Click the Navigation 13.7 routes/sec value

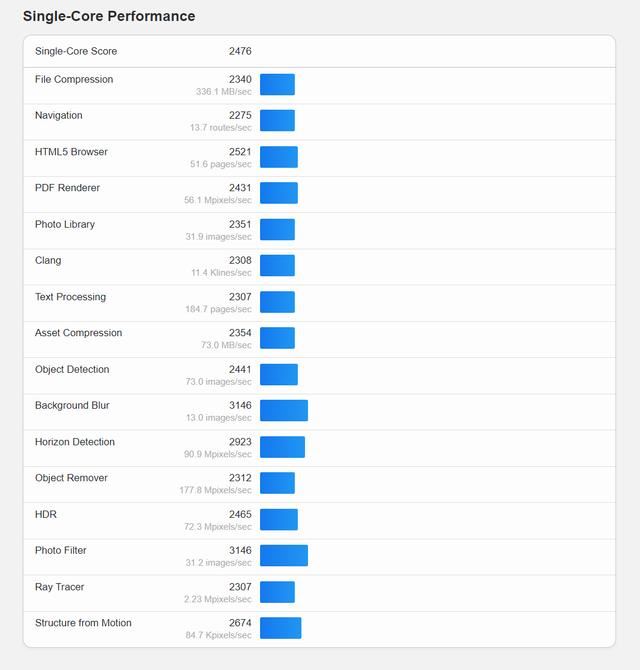click(221, 127)
